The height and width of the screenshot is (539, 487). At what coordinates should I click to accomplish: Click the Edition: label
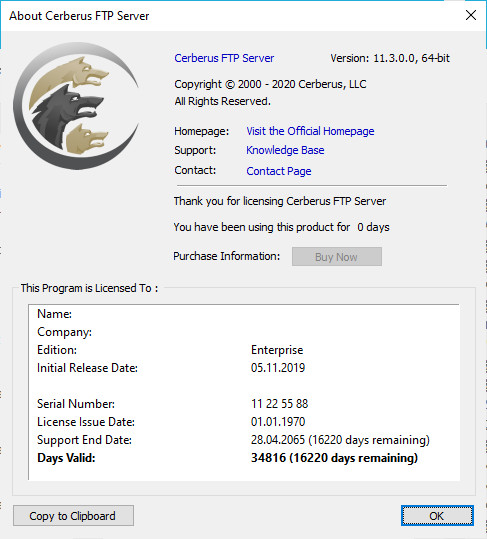coord(57,350)
